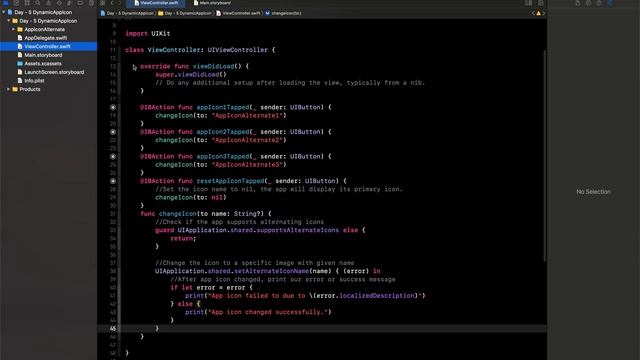The width and height of the screenshot is (640, 360).
Task: Click on "import UIKit" text
Action: 148,33
